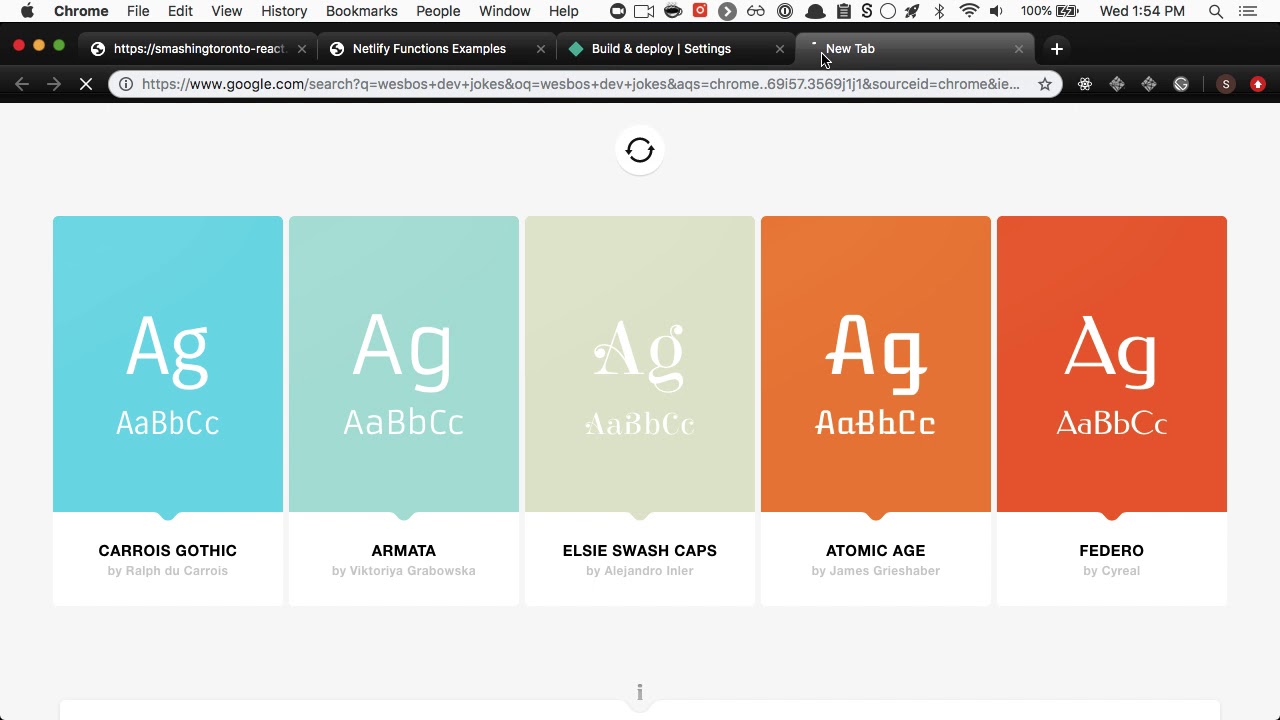Open the View menu in menu bar
The height and width of the screenshot is (720, 1280).
227,11
